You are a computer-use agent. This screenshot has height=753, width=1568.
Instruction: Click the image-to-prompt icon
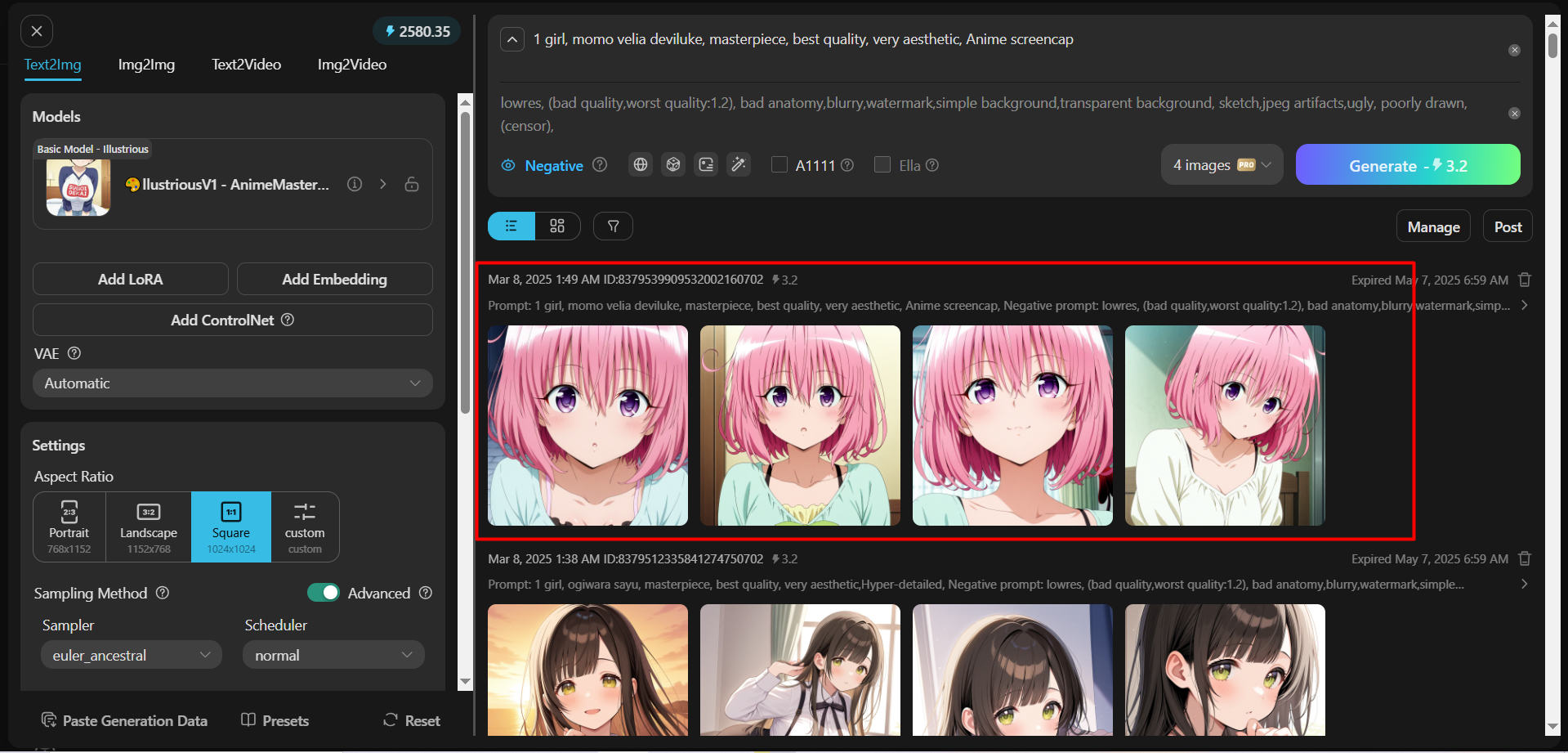(706, 164)
